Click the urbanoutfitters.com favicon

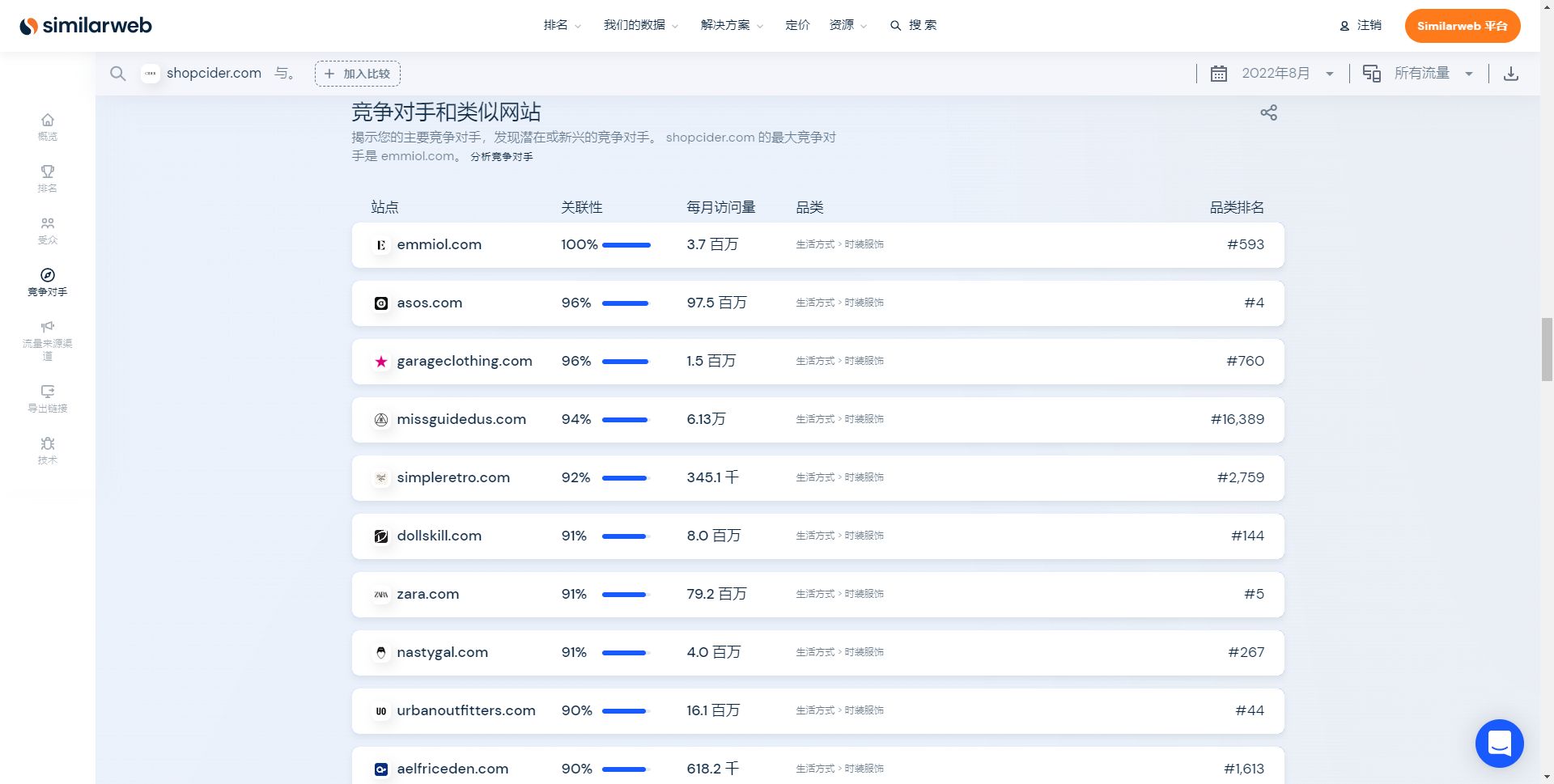click(381, 711)
